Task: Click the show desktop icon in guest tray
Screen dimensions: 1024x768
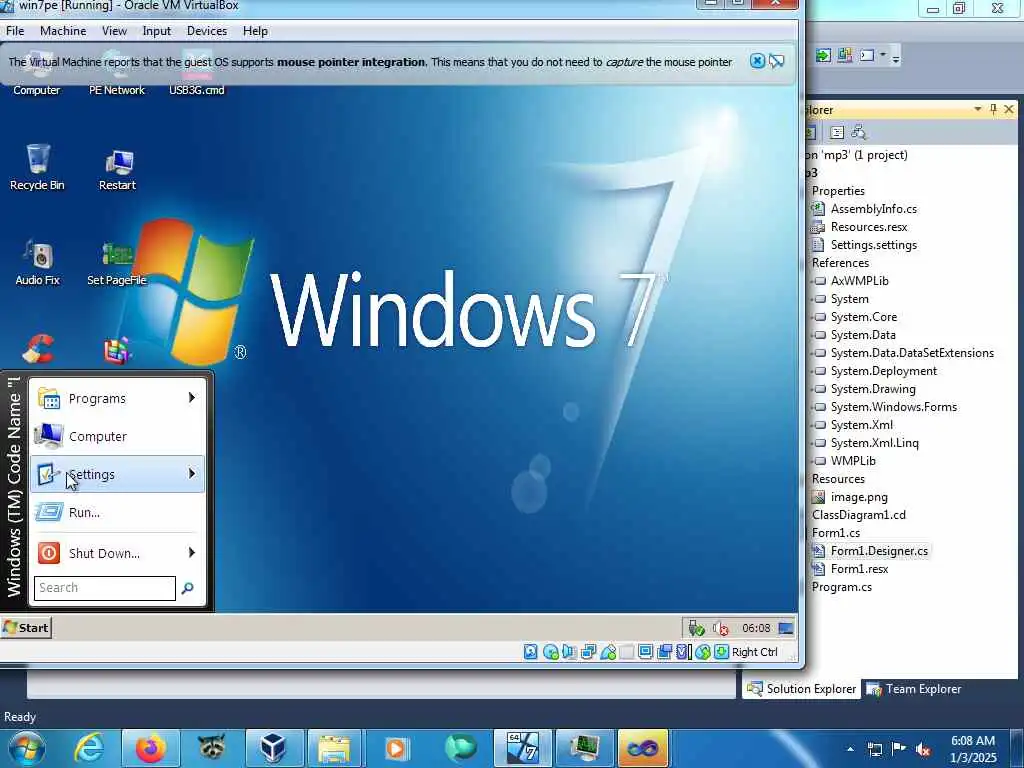Action: (786, 628)
